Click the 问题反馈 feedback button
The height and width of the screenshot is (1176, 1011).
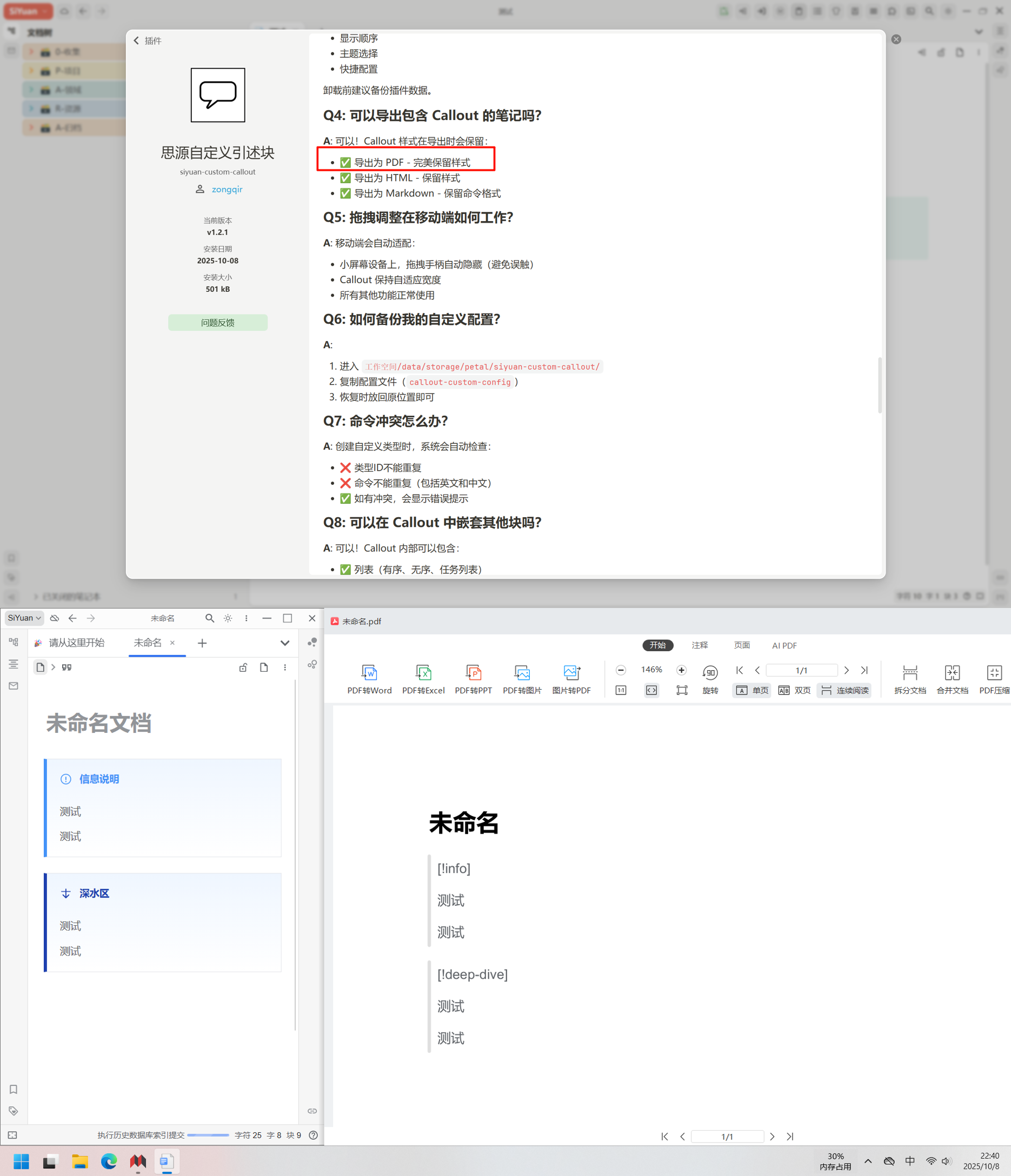(x=217, y=323)
